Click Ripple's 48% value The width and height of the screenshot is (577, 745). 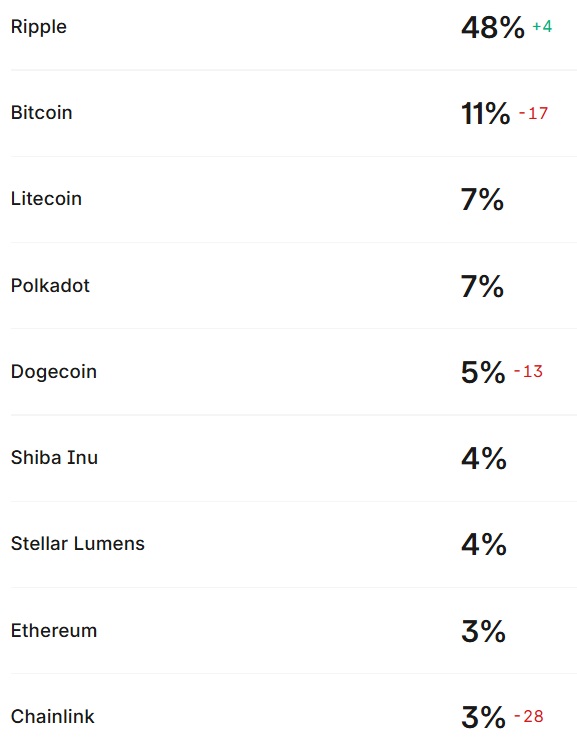tap(493, 28)
